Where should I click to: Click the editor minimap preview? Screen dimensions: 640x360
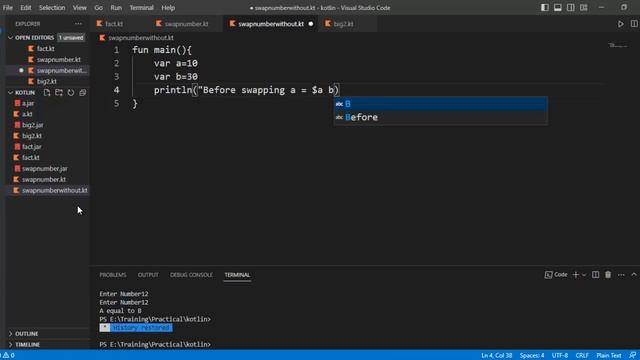click(x=618, y=45)
